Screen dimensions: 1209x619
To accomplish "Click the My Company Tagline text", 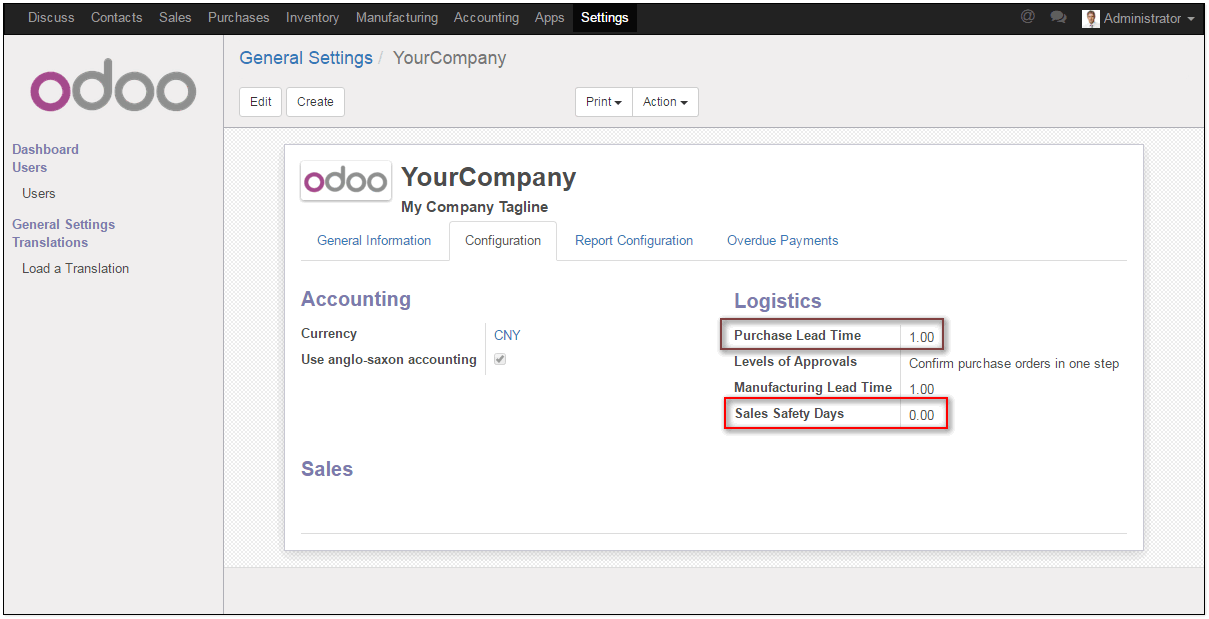I will pyautogui.click(x=475, y=207).
